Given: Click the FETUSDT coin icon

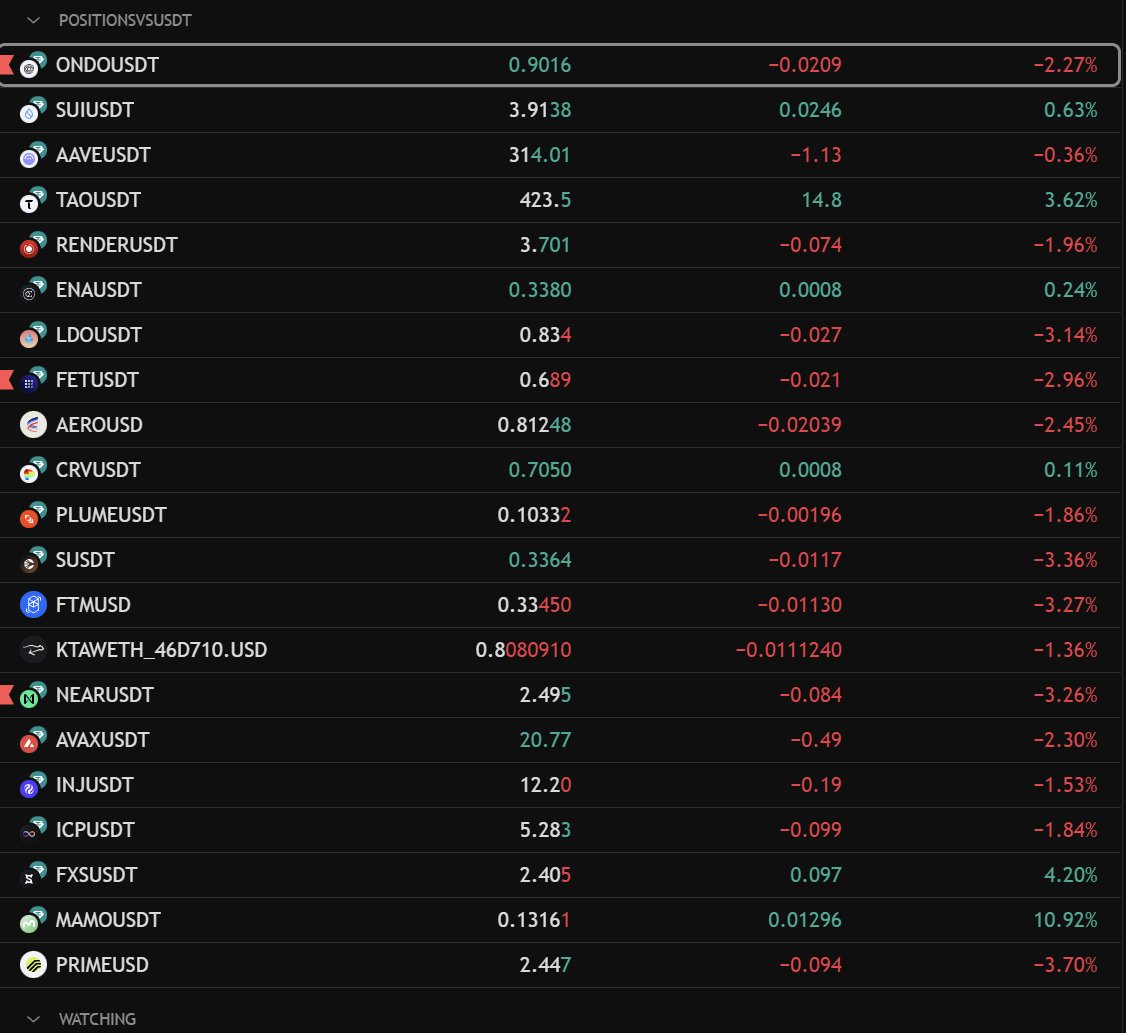Looking at the screenshot, I should click(33, 380).
